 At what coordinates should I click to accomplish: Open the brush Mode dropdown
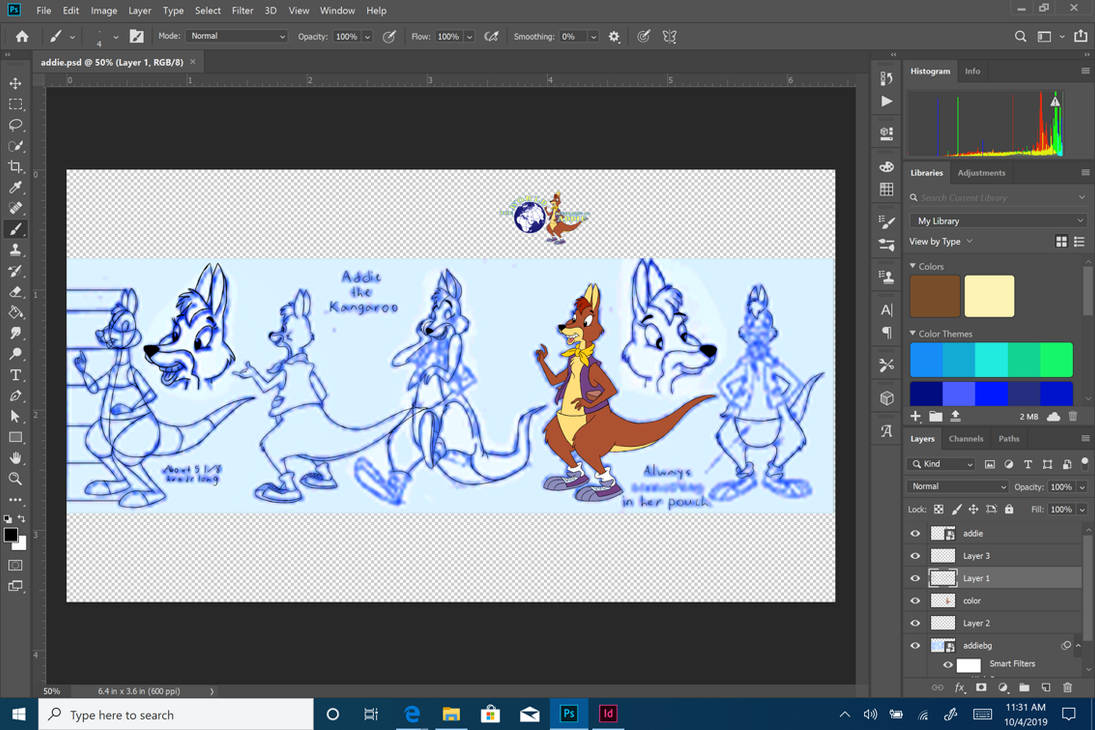pos(237,36)
